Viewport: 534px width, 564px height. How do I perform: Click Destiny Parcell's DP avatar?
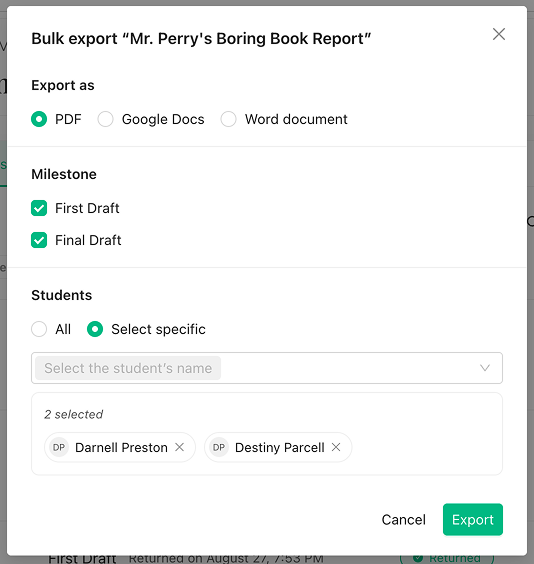click(219, 447)
